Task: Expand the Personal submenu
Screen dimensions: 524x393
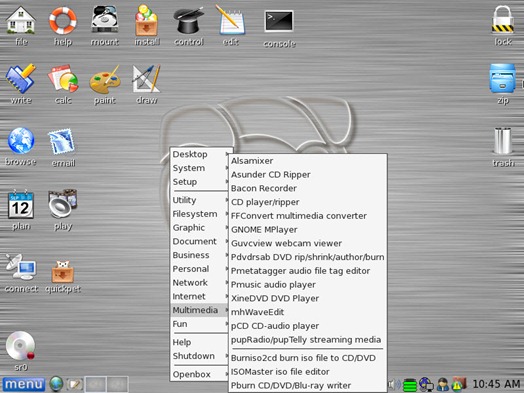Action: [x=201, y=269]
